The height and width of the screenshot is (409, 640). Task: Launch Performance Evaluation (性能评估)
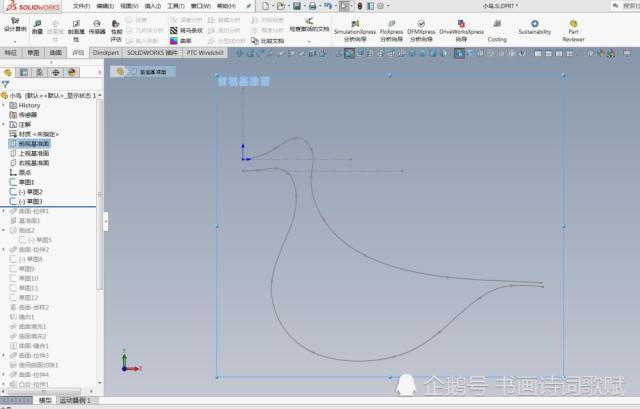coord(116,31)
